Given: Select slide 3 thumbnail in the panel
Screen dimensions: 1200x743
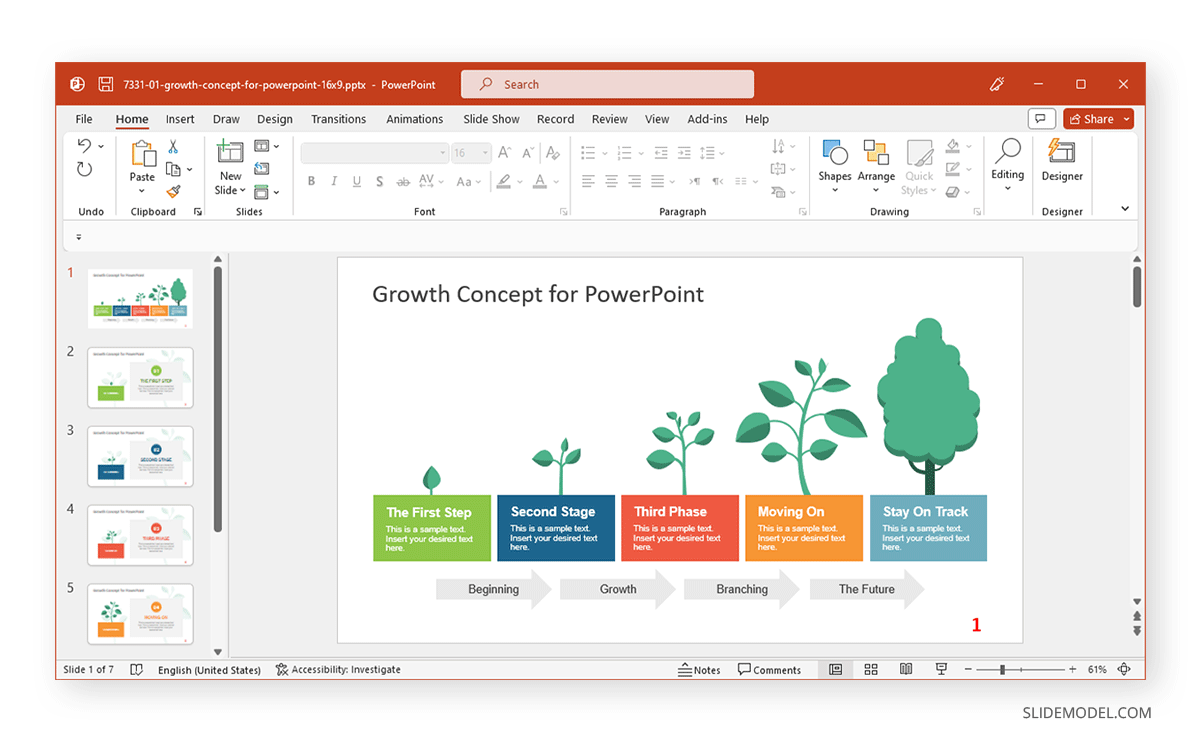Looking at the screenshot, I should coord(140,456).
